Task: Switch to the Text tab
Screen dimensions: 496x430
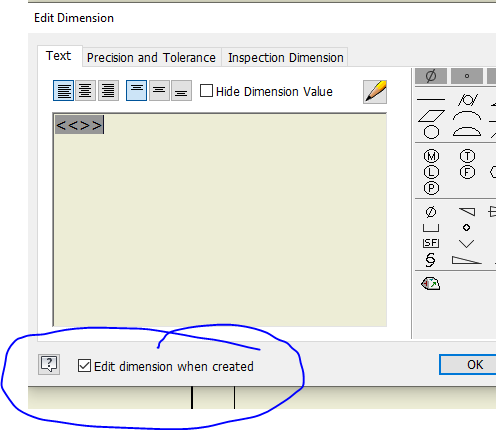Action: point(59,56)
